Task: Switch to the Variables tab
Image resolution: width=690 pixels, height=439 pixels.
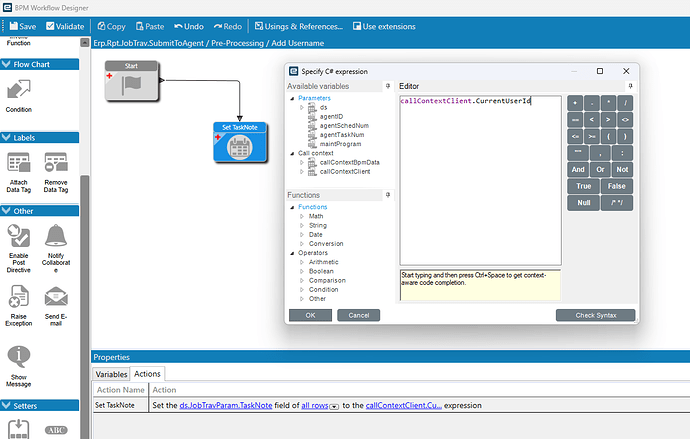Action: point(111,374)
